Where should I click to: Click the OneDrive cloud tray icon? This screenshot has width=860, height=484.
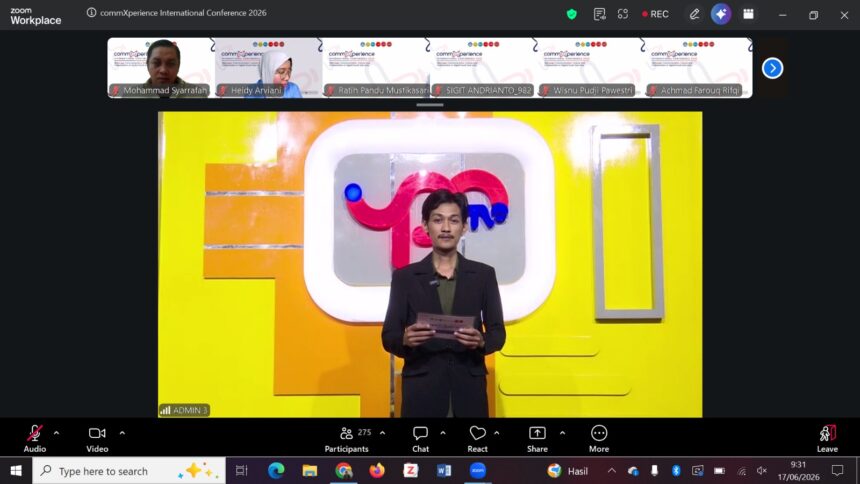[x=633, y=471]
